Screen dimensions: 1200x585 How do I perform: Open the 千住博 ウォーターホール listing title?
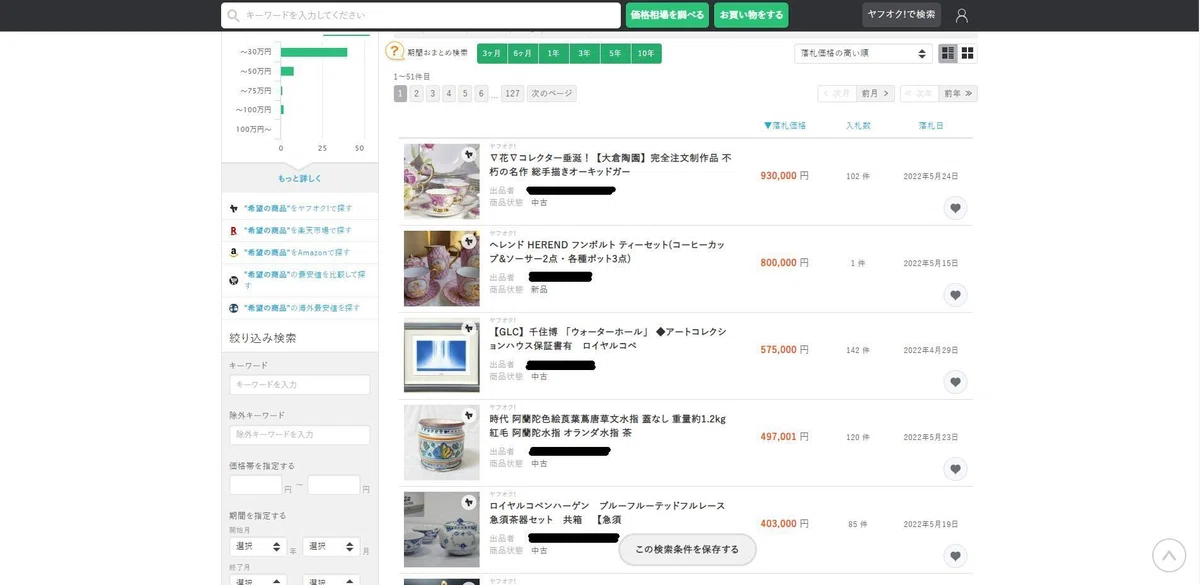[608, 338]
